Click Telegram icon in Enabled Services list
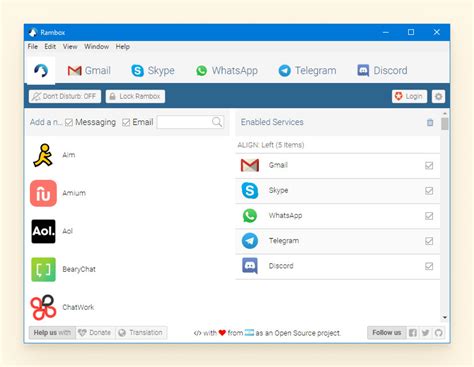Viewport: 474px width, 367px height. (250, 241)
